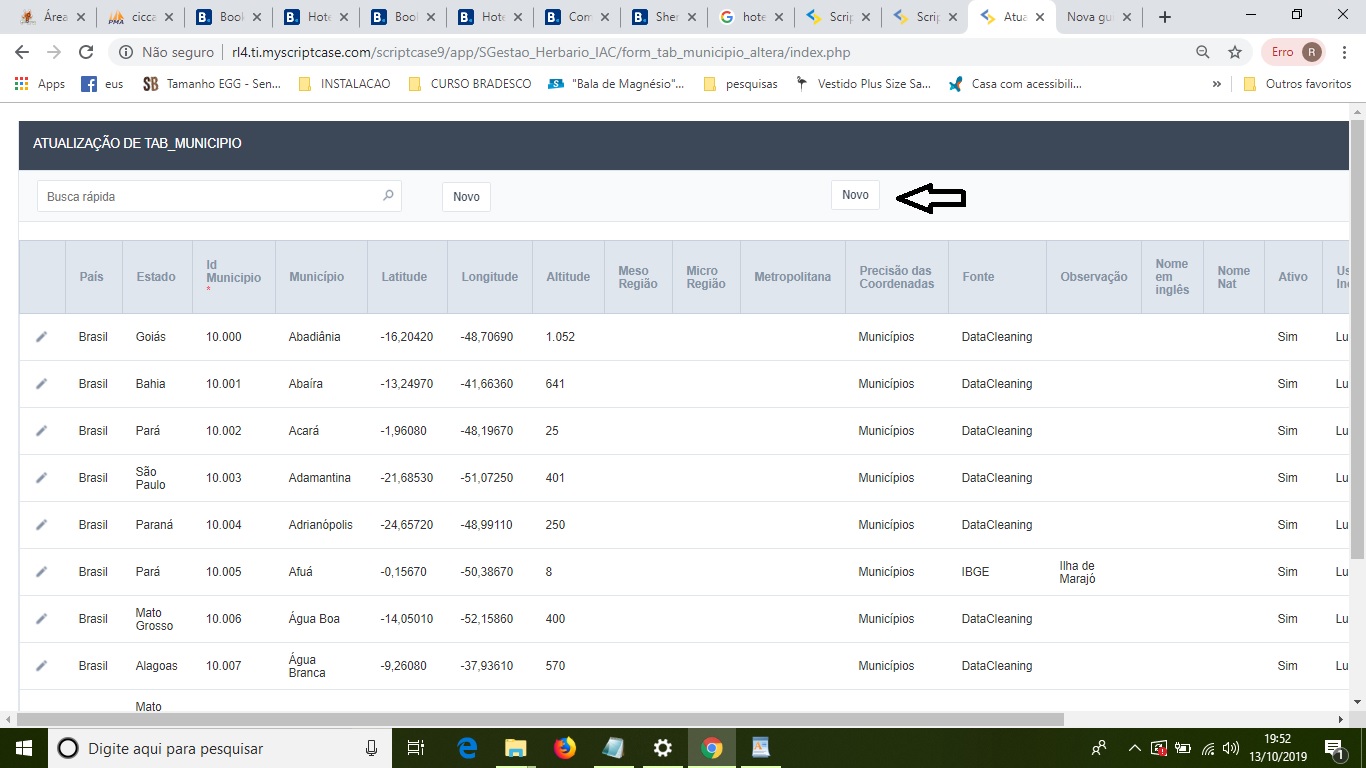Open Firefox from the taskbar

pos(565,748)
